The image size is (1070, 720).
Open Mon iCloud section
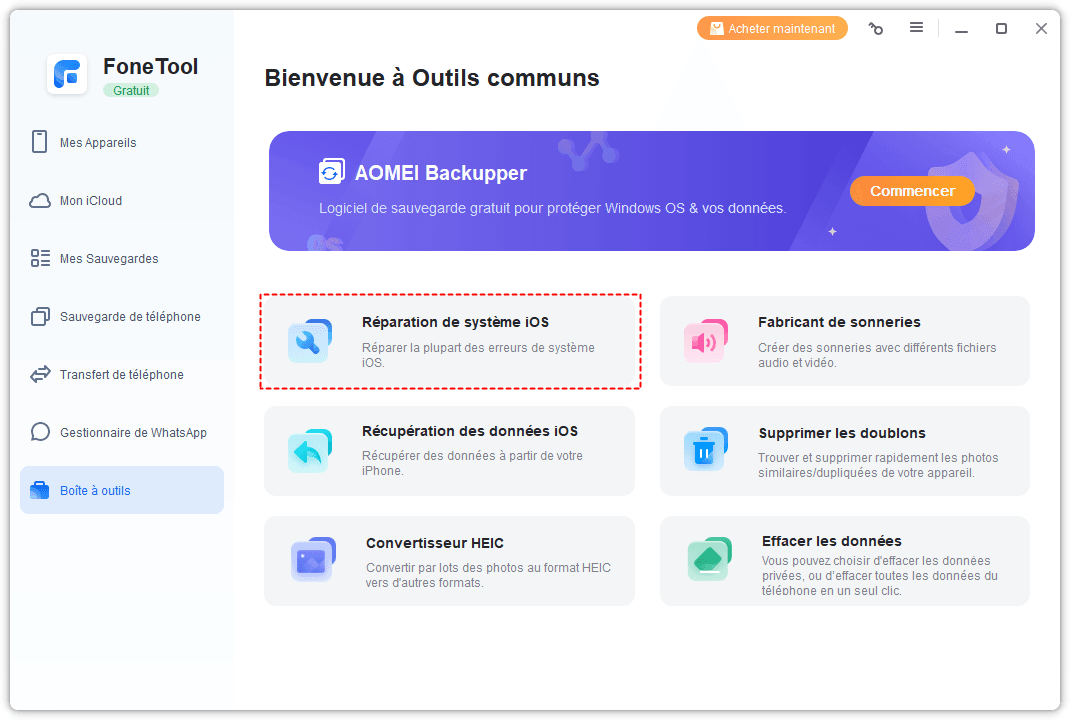click(91, 201)
